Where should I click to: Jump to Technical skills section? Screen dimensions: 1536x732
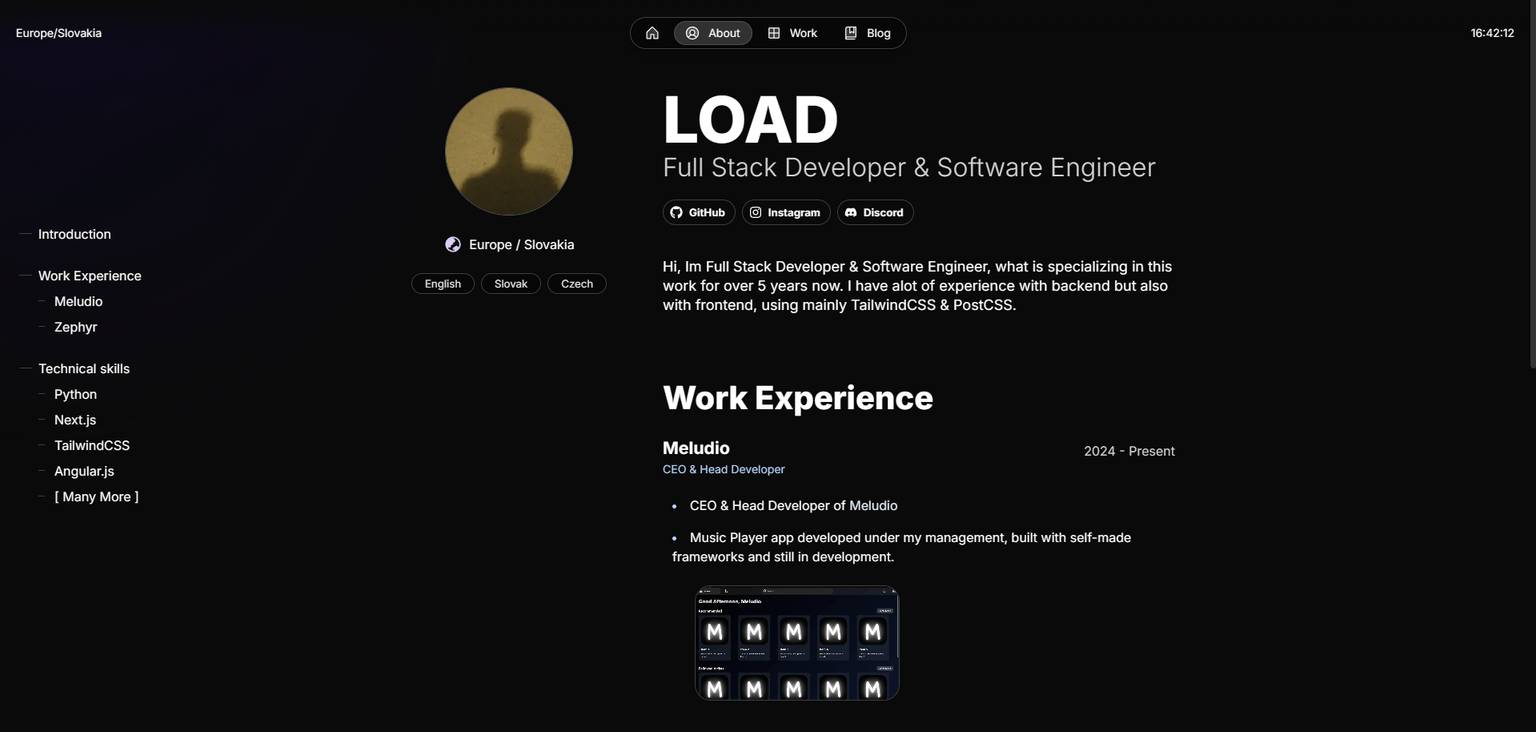pos(84,369)
